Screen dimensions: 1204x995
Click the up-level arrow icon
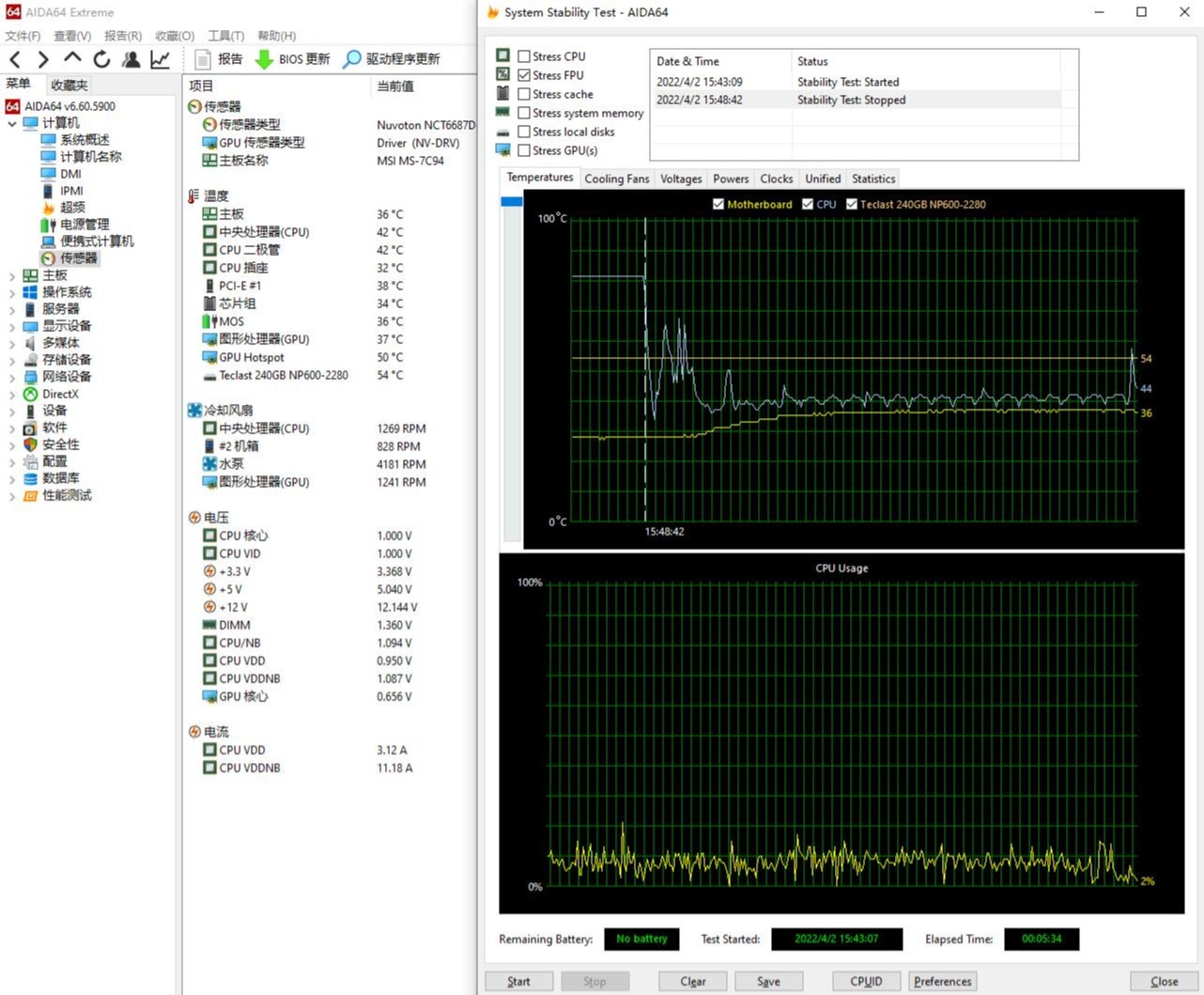(72, 58)
